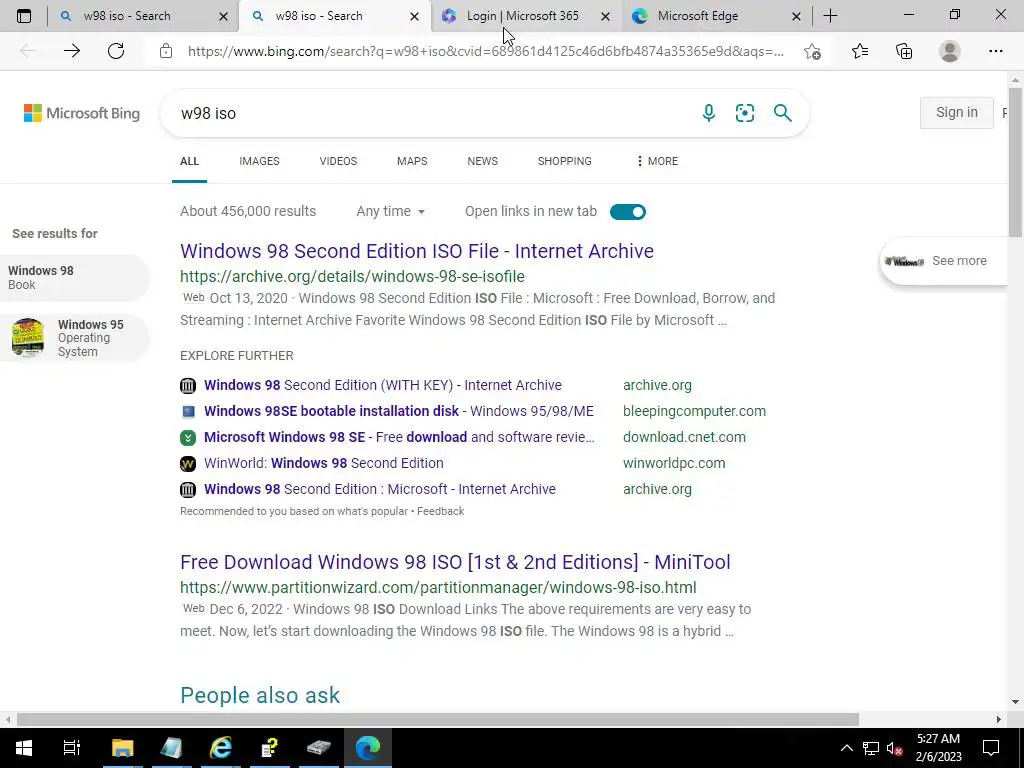1024x768 pixels.
Task: Expand the MORE search categories menu
Action: click(x=657, y=161)
